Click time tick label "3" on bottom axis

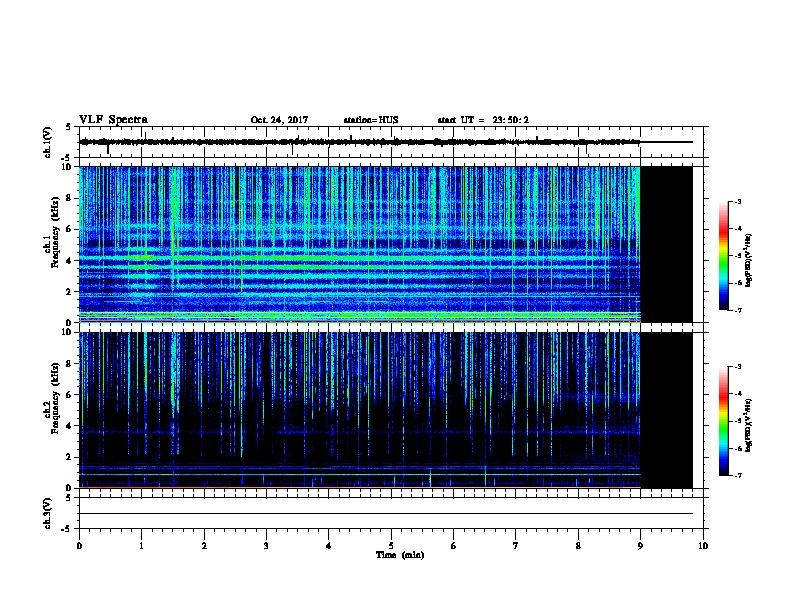tap(266, 546)
